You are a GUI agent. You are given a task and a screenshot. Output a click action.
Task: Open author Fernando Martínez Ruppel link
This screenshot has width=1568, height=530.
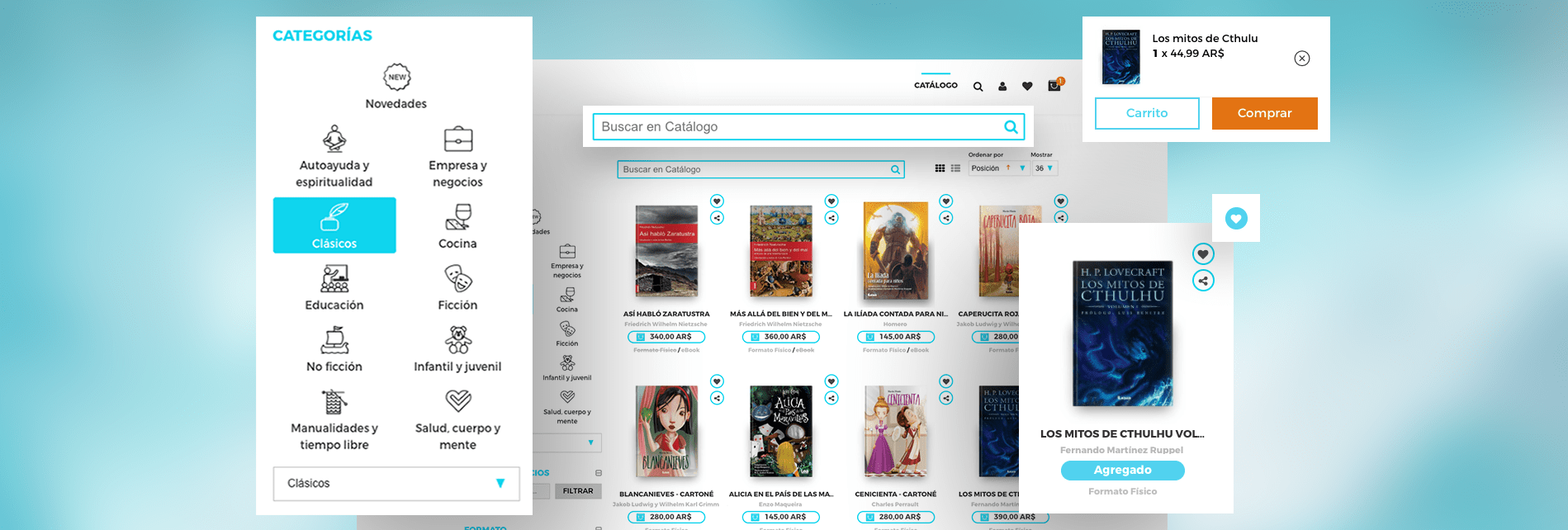[x=1122, y=450]
